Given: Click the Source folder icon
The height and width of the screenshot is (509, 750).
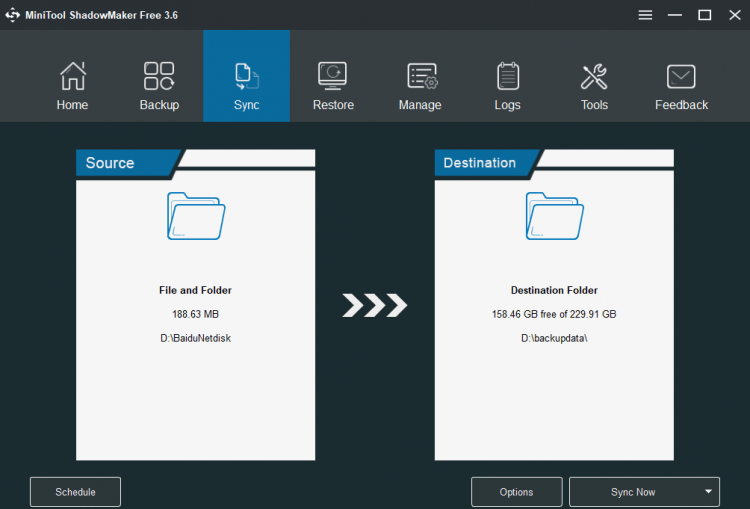Looking at the screenshot, I should 196,216.
